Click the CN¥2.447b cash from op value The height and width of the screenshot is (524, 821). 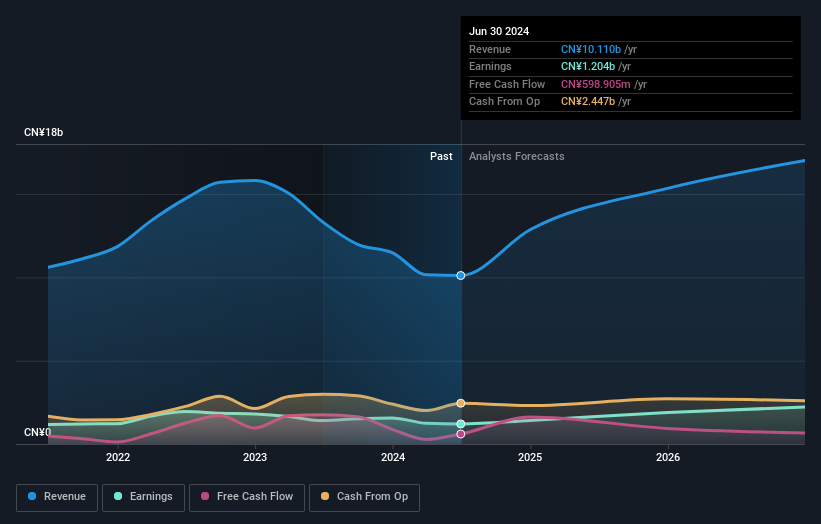pyautogui.click(x=588, y=102)
